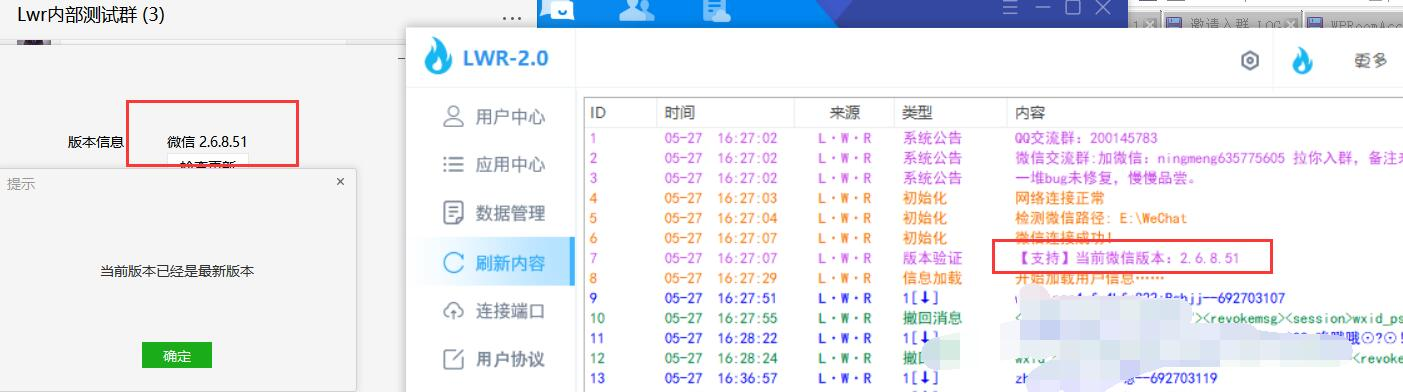Select log row 7 当前微信版本 2.6.8.51
Viewport: 1403px width, 392px height.
pos(994,258)
